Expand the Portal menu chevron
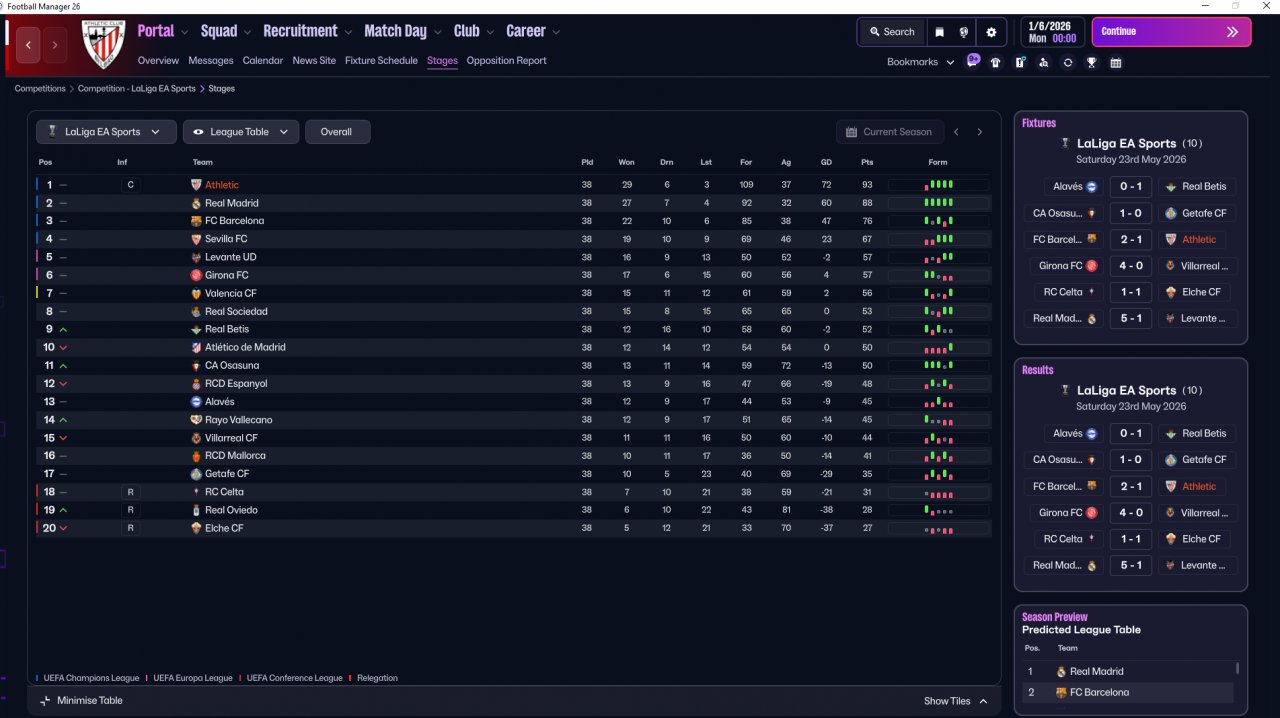The height and width of the screenshot is (718, 1280). [184, 32]
